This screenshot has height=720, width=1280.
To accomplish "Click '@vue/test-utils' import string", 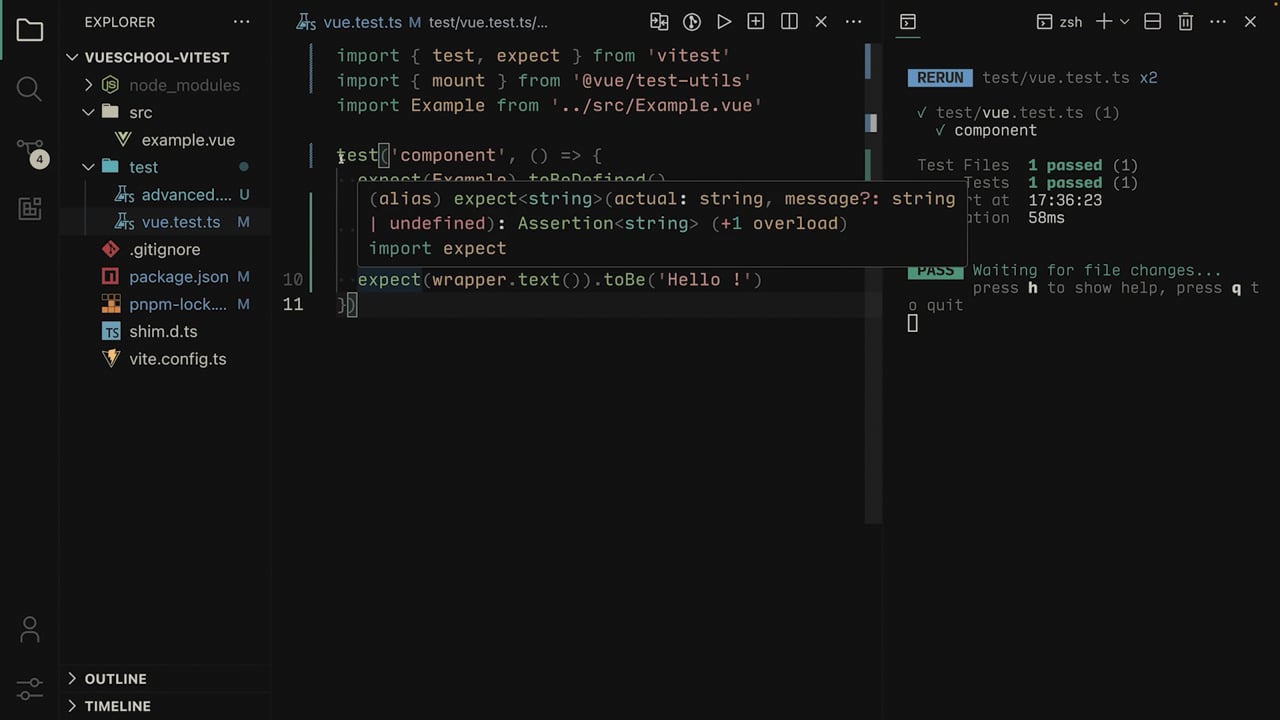I will 661,81.
